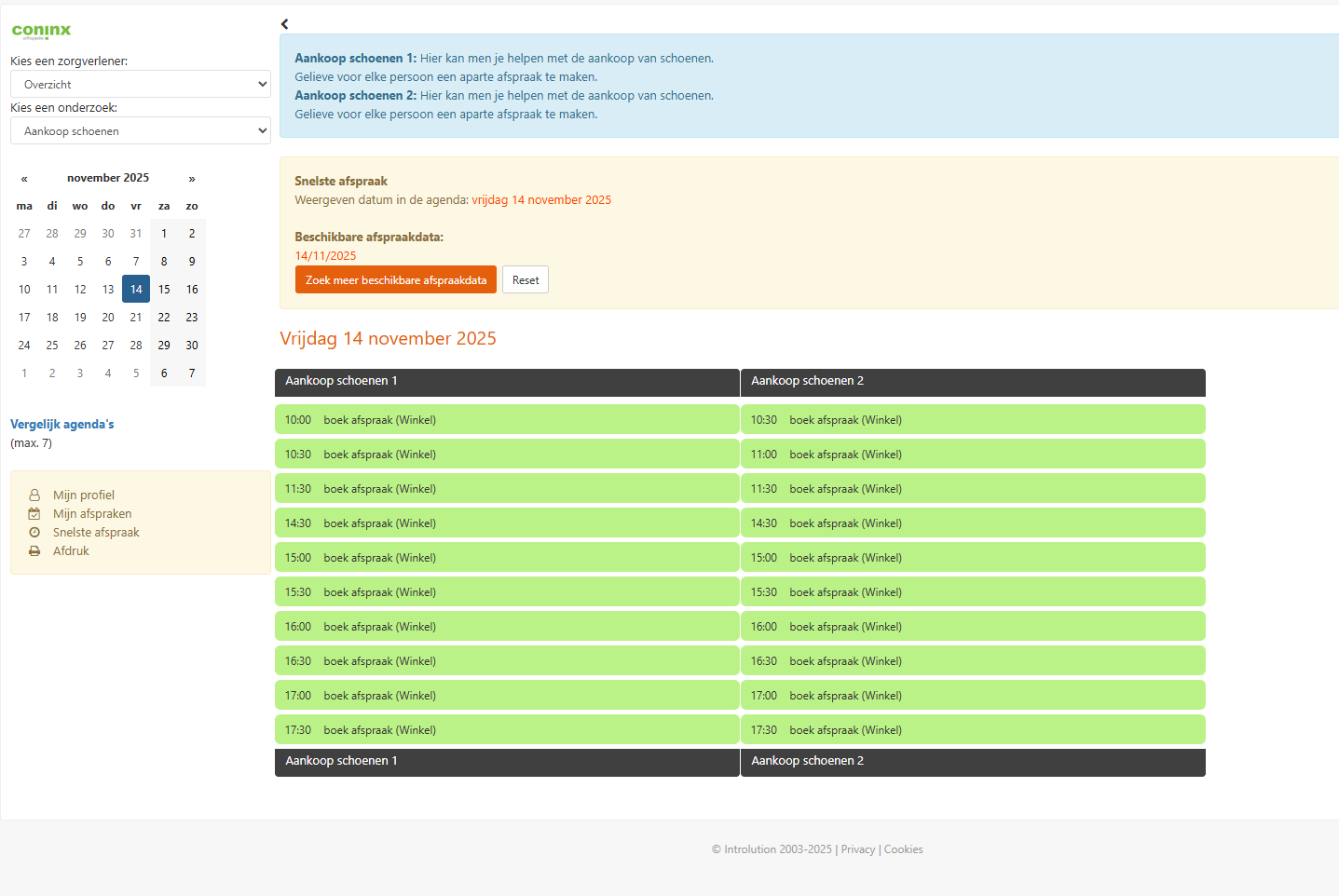Click the Afdruk link
Screen dimensions: 1339x896
[71, 551]
